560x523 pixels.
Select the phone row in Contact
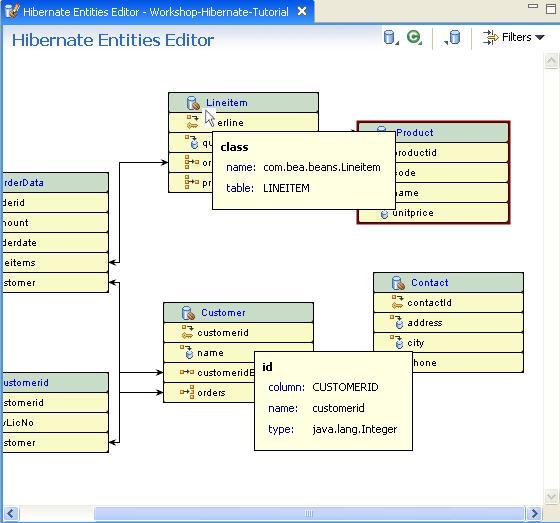pos(468,363)
